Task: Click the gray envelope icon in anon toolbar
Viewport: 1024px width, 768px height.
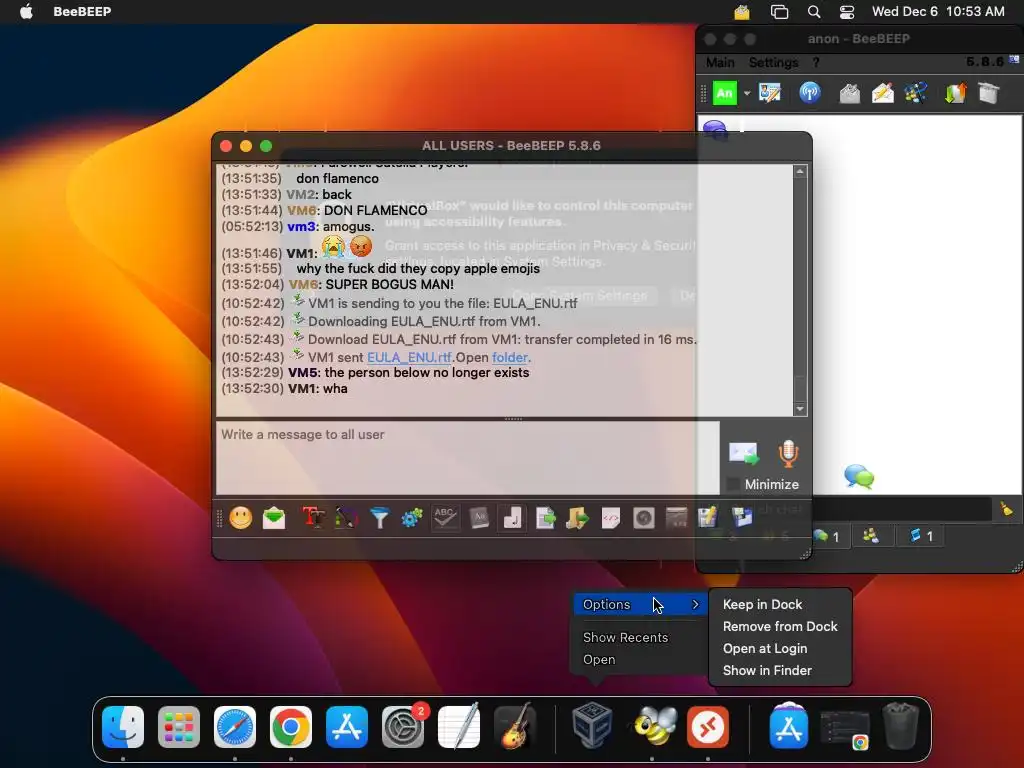Action: (x=849, y=93)
